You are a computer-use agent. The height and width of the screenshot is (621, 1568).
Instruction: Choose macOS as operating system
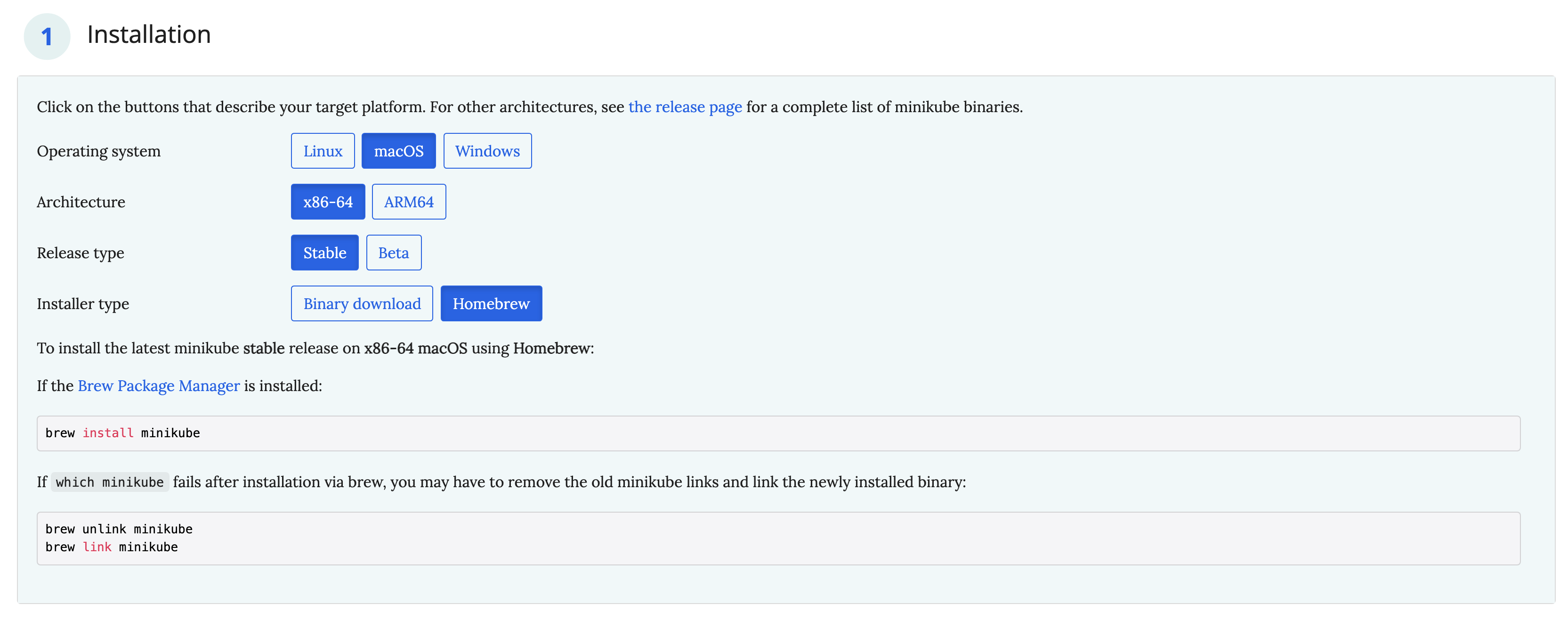[x=398, y=151]
